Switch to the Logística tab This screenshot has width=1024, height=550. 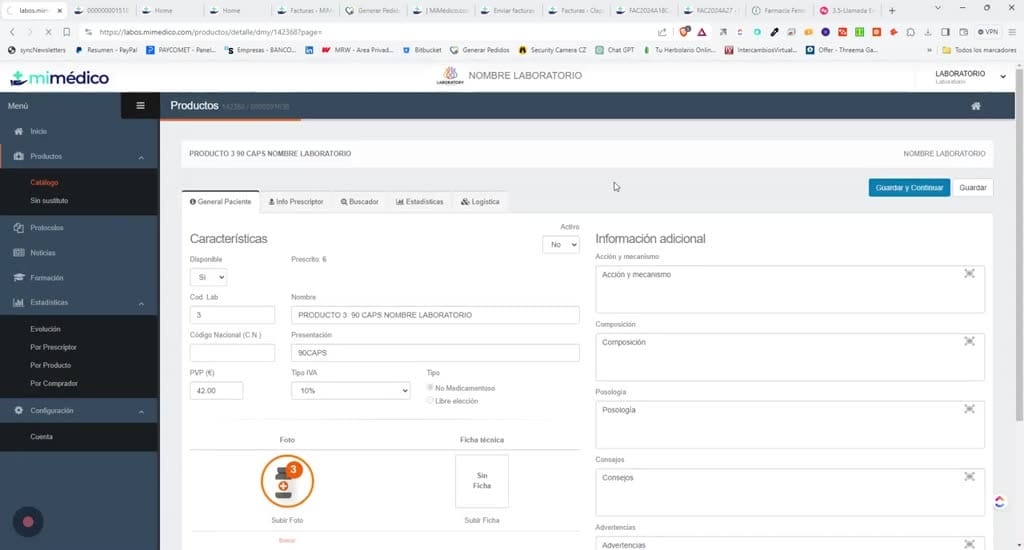tap(480, 202)
